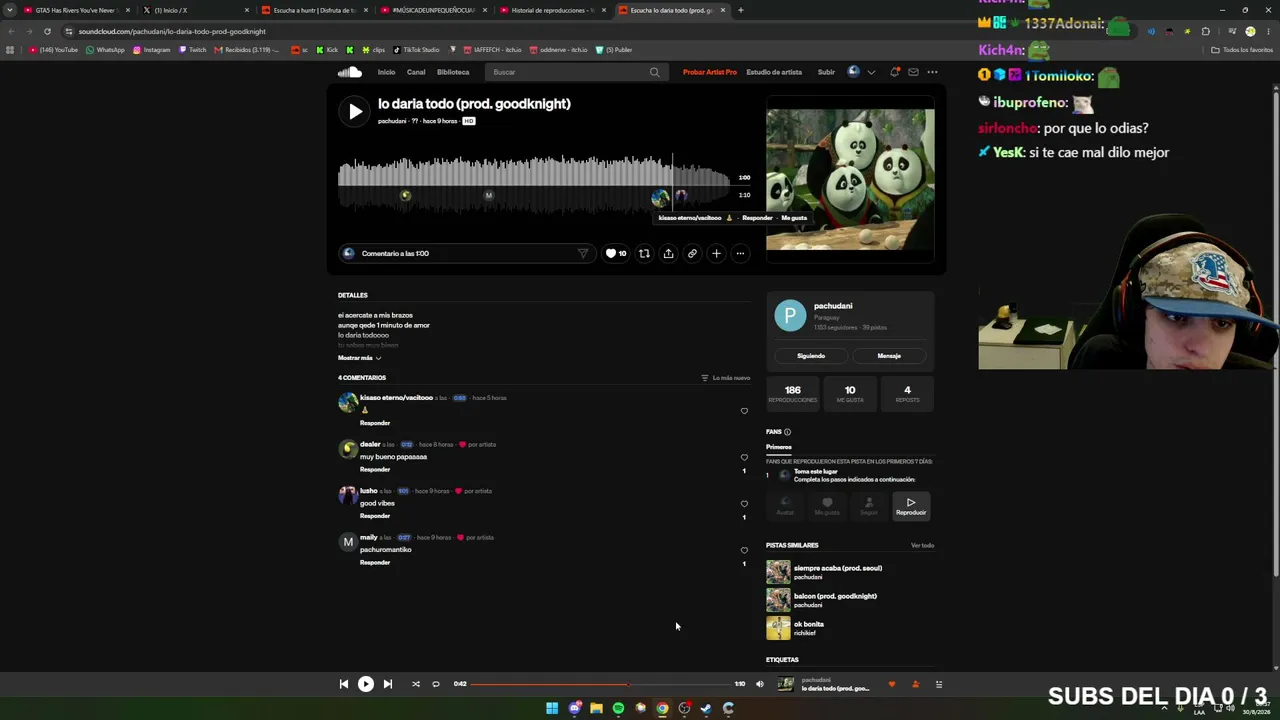Open Steam from the taskbar
The image size is (1280, 720).
706,708
